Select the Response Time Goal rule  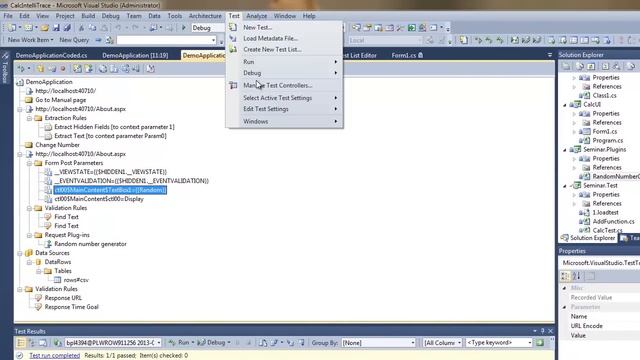click(x=71, y=307)
